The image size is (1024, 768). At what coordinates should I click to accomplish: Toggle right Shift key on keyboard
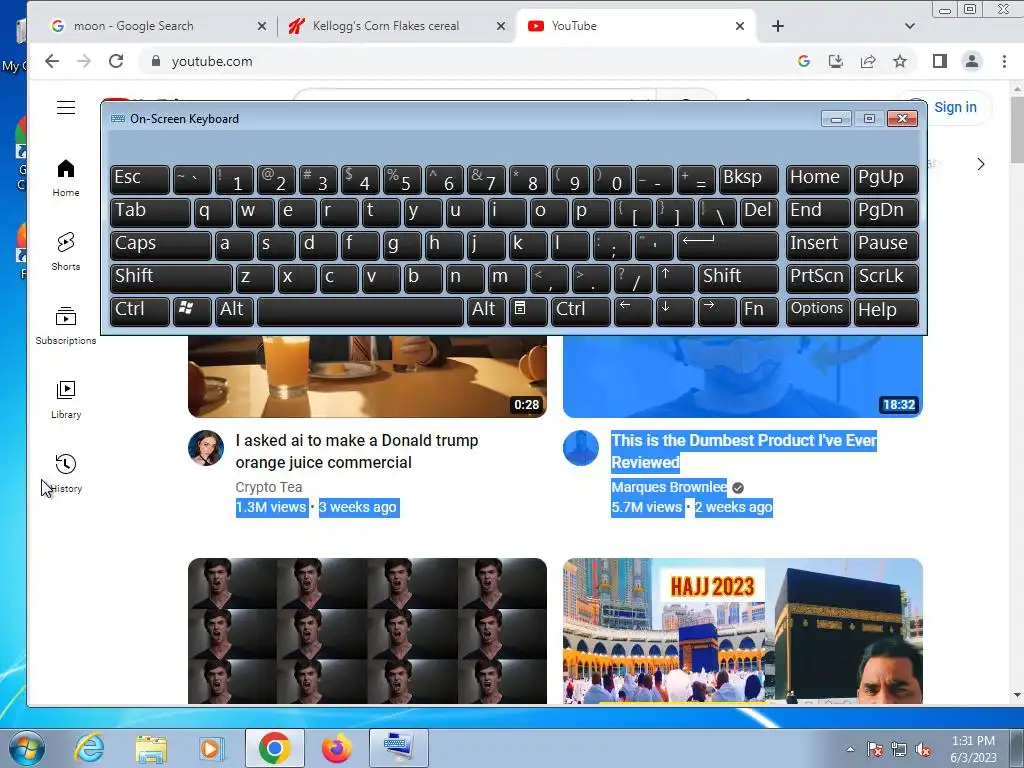click(x=738, y=278)
